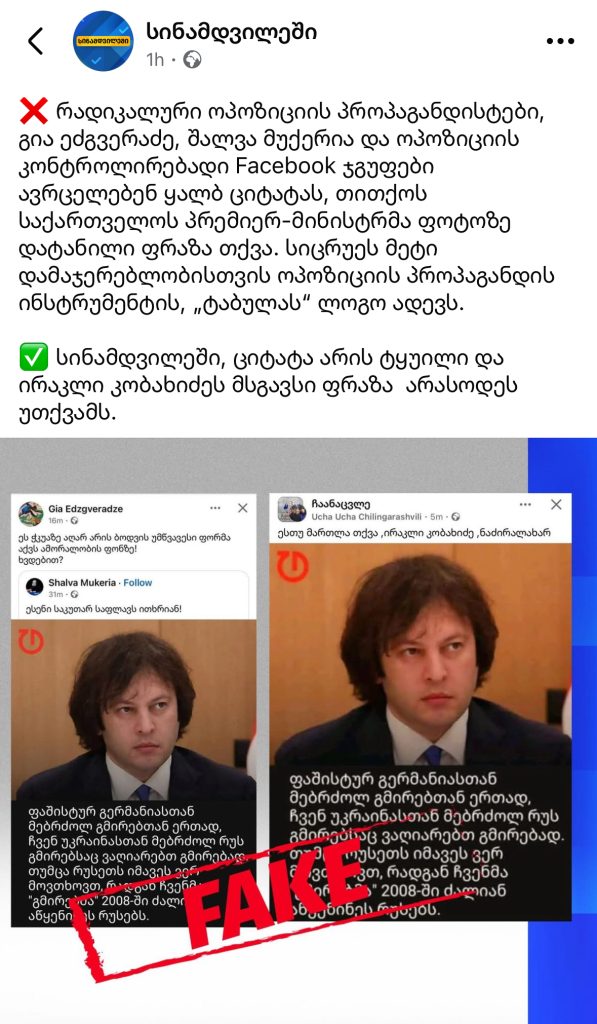Tap the public globe privacy icon
This screenshot has width=597, height=1024.
click(x=192, y=60)
